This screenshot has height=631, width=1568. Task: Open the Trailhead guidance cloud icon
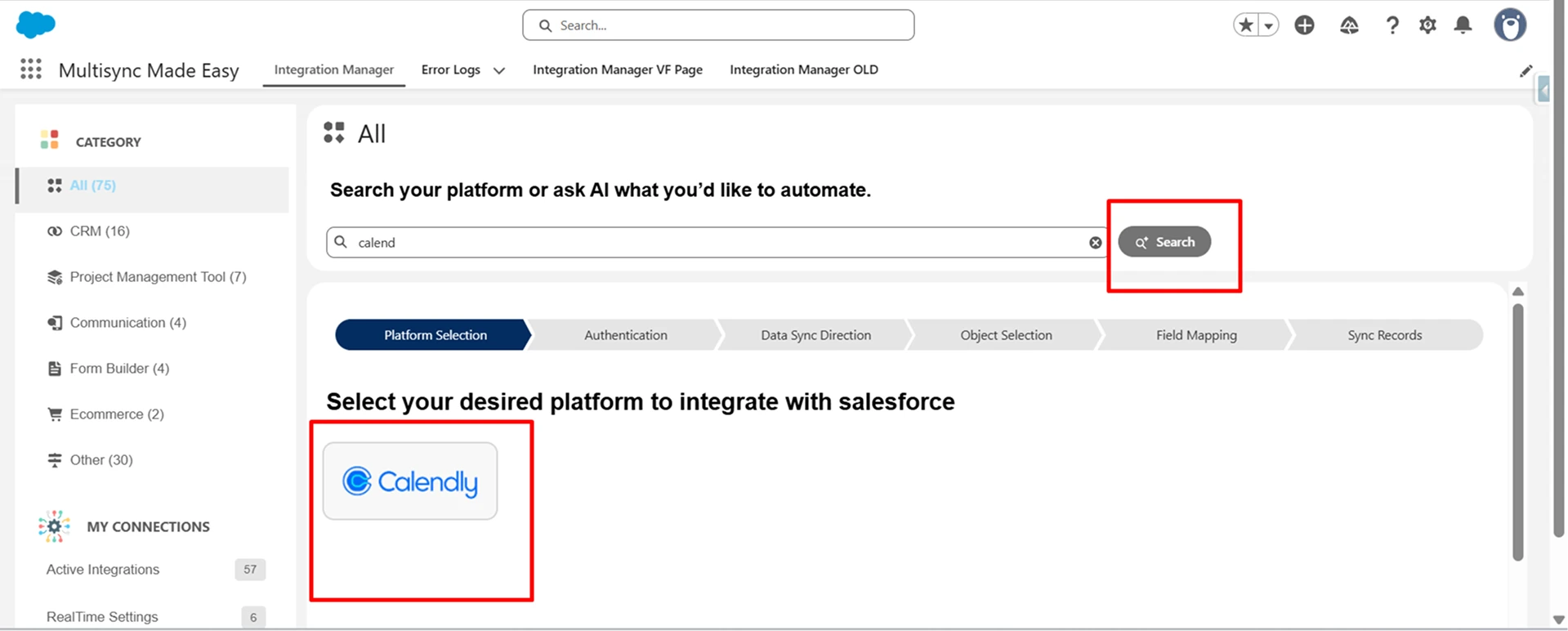pos(1349,25)
